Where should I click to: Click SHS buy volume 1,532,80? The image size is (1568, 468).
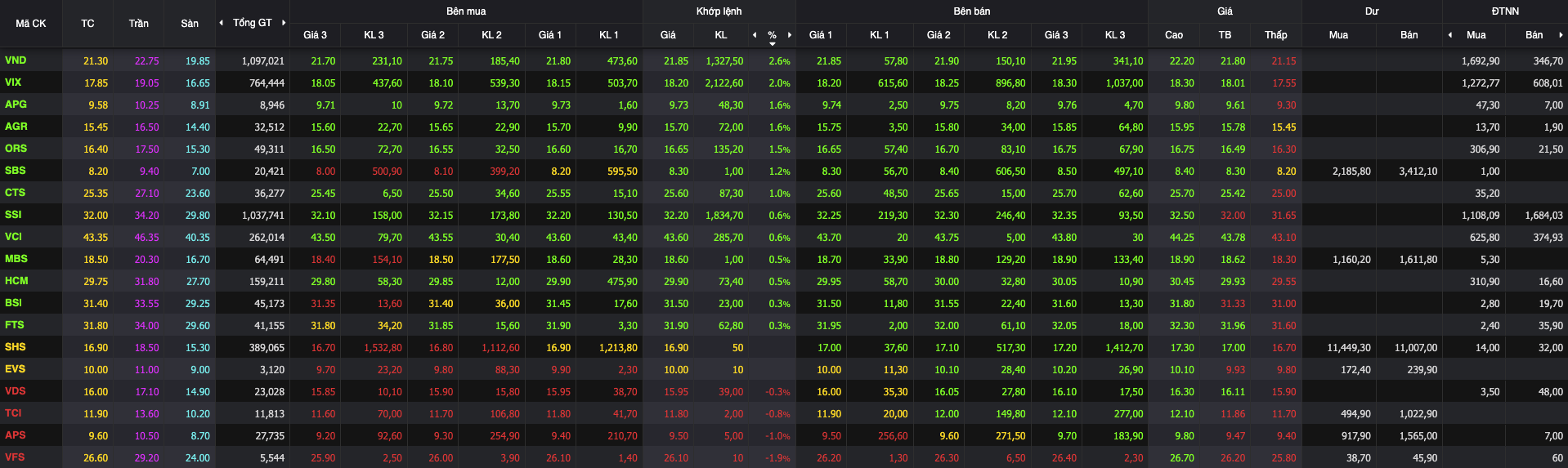pos(383,348)
